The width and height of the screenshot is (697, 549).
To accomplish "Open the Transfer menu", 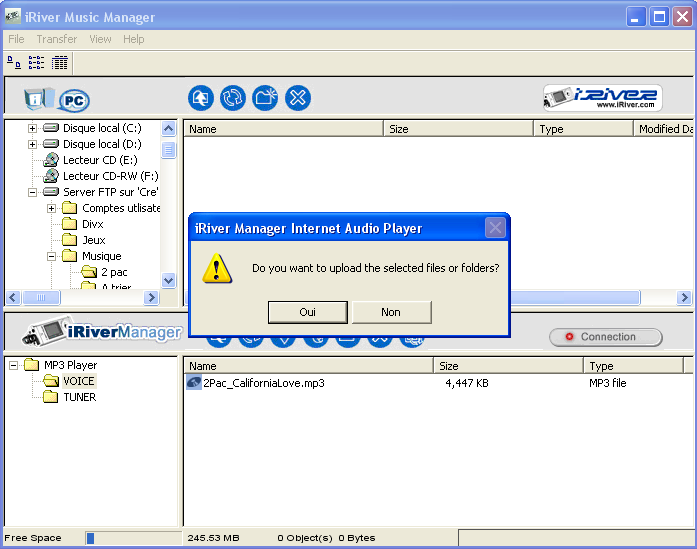I will [57, 39].
